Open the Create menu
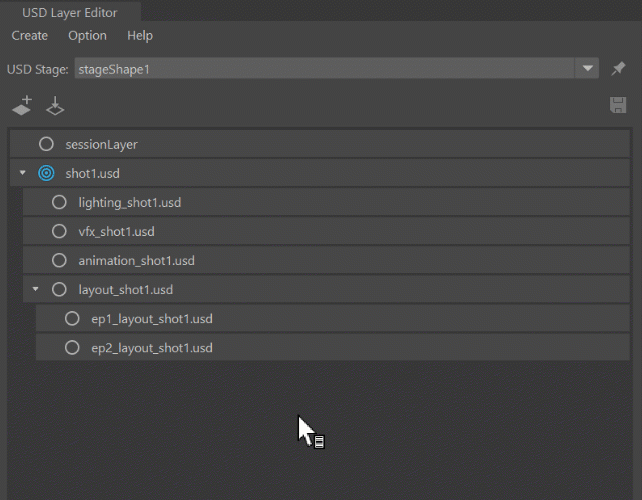Viewport: 642px width, 500px height. 29,36
